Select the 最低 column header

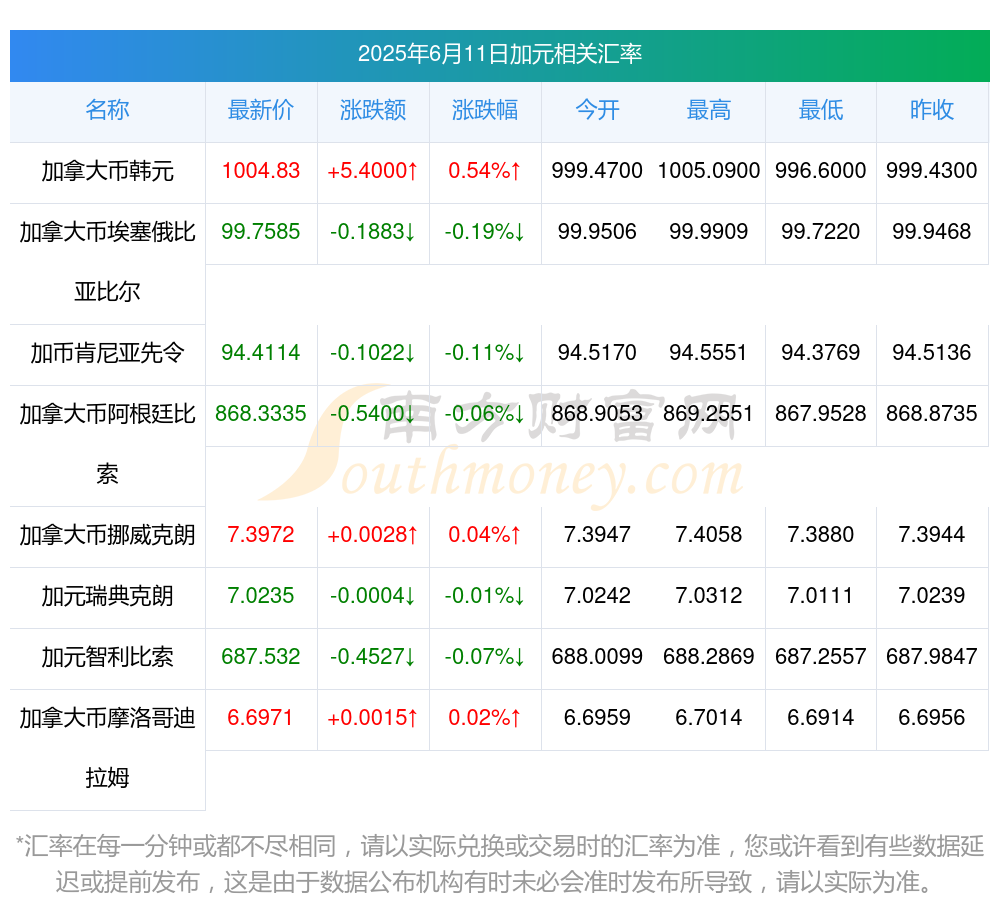point(821,110)
